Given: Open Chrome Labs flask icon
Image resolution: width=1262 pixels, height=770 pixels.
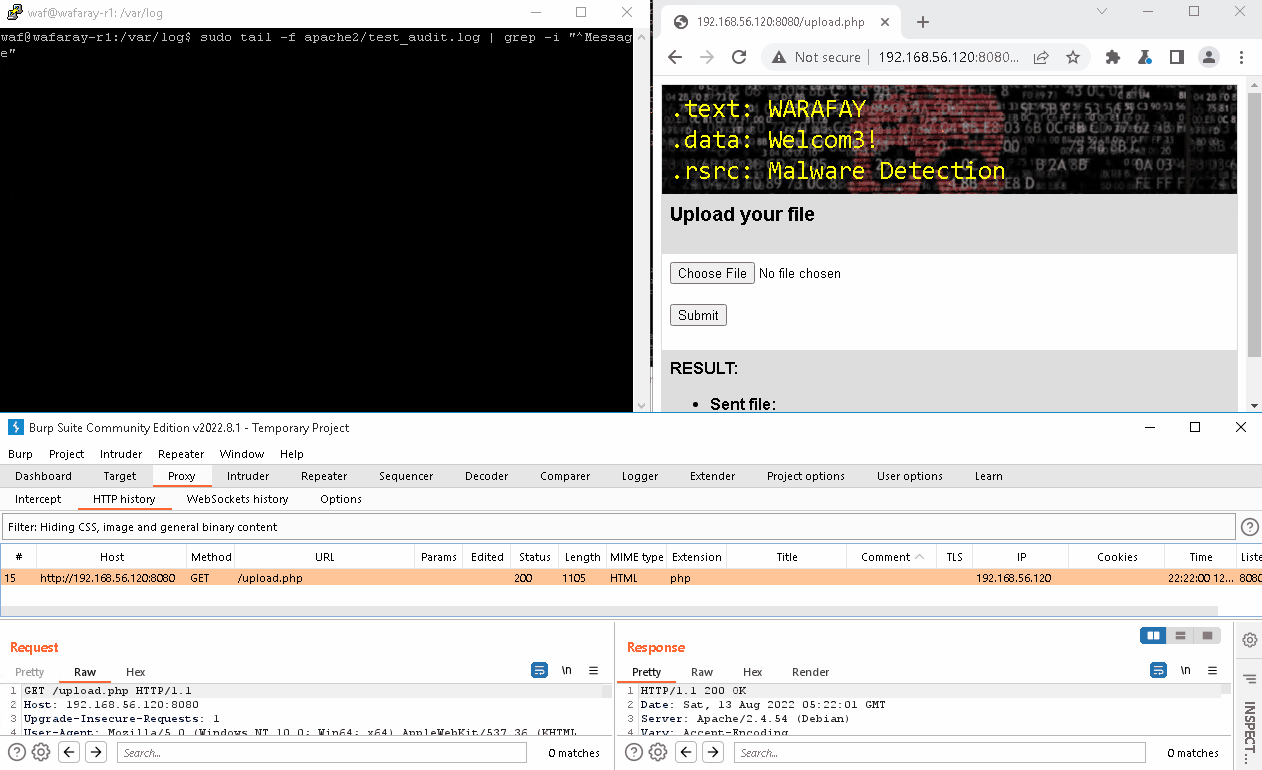Looking at the screenshot, I should tap(1145, 57).
